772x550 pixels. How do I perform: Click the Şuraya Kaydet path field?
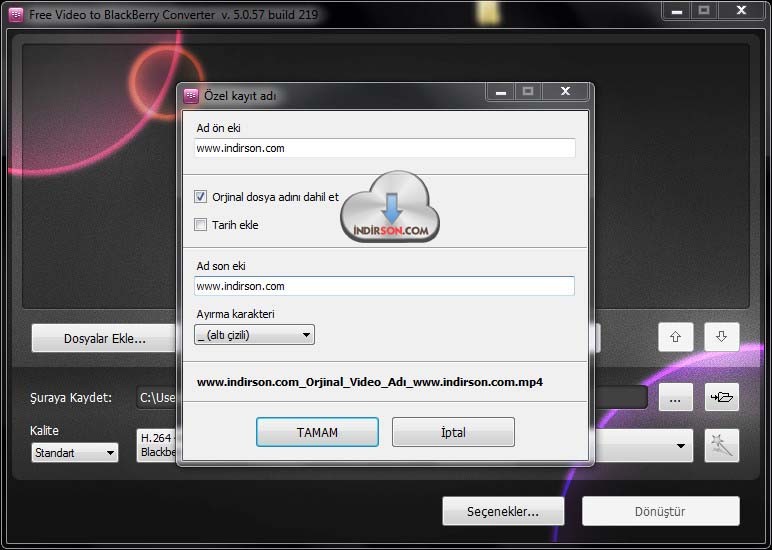tap(156, 397)
